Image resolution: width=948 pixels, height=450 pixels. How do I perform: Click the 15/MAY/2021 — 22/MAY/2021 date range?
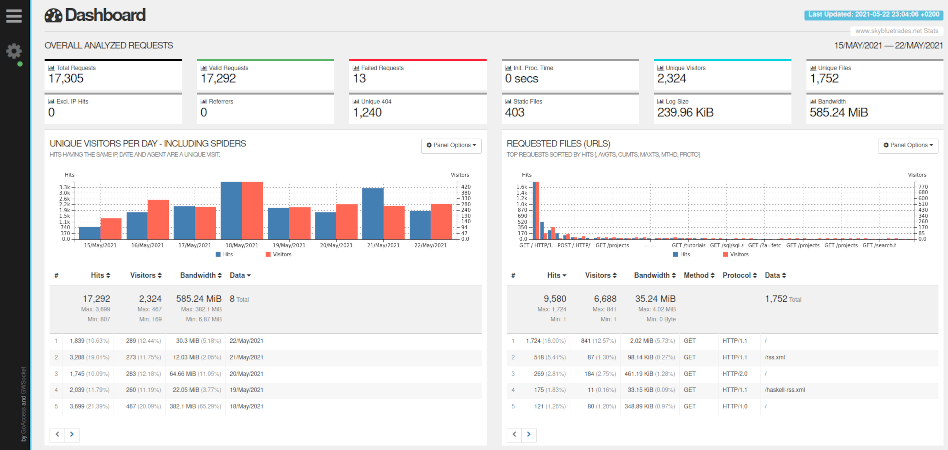(x=888, y=45)
